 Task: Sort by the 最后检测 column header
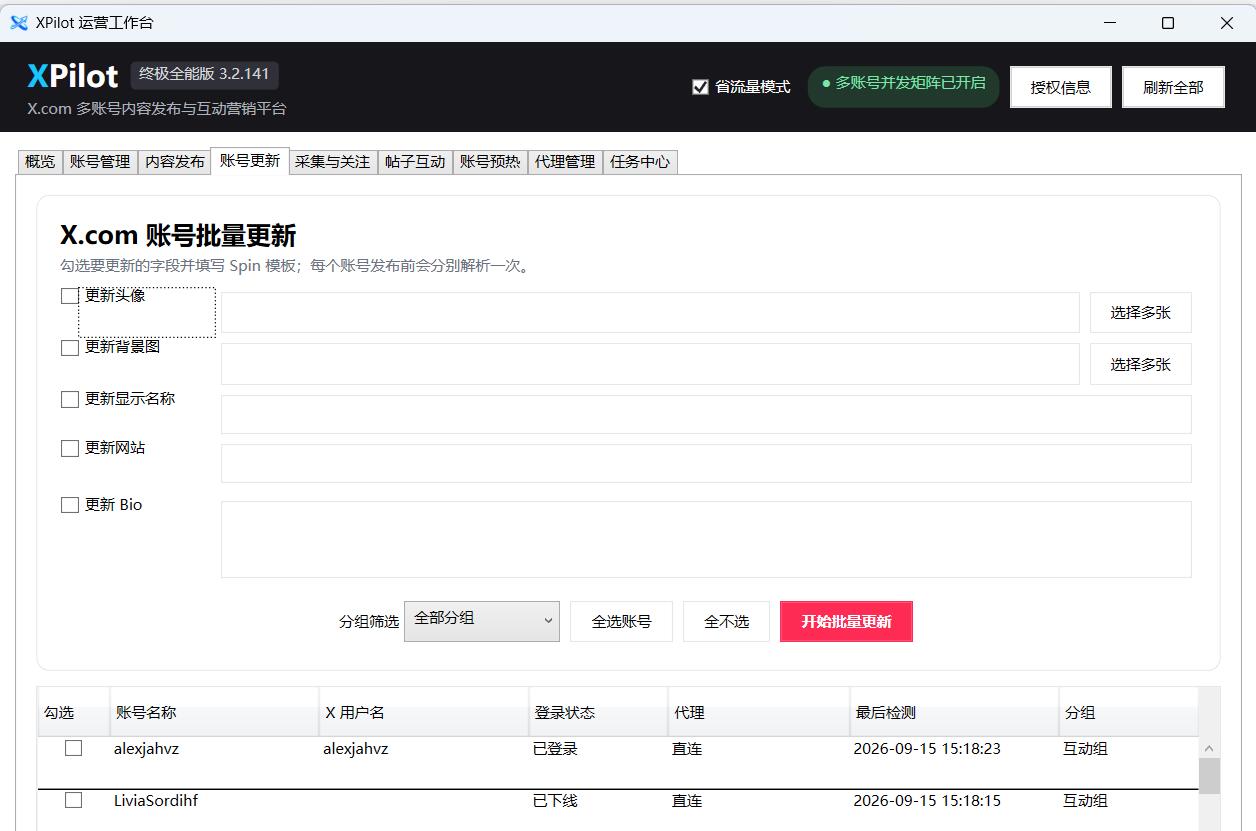(x=954, y=712)
